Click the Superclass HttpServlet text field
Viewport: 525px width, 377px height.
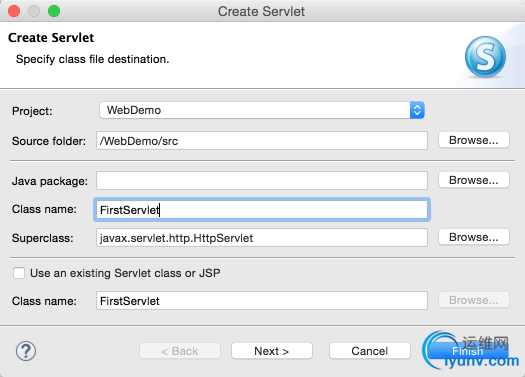tap(262, 238)
